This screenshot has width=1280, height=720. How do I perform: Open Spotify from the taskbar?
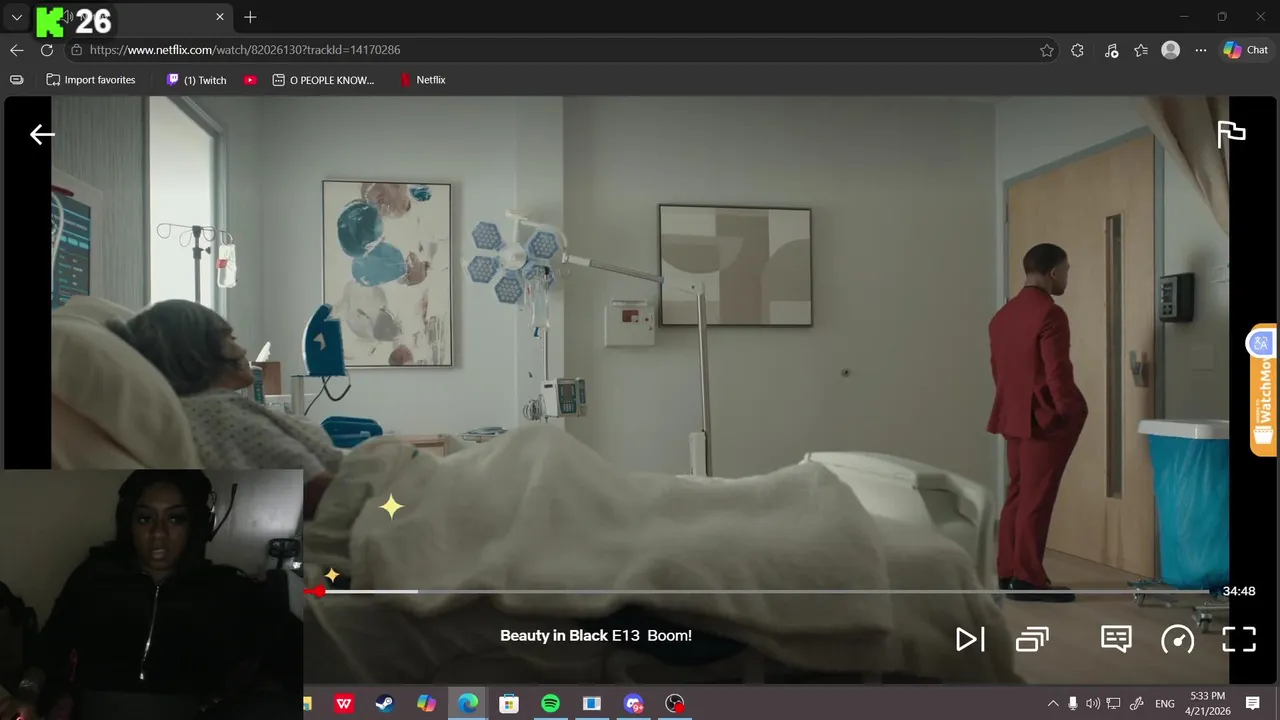tap(550, 704)
